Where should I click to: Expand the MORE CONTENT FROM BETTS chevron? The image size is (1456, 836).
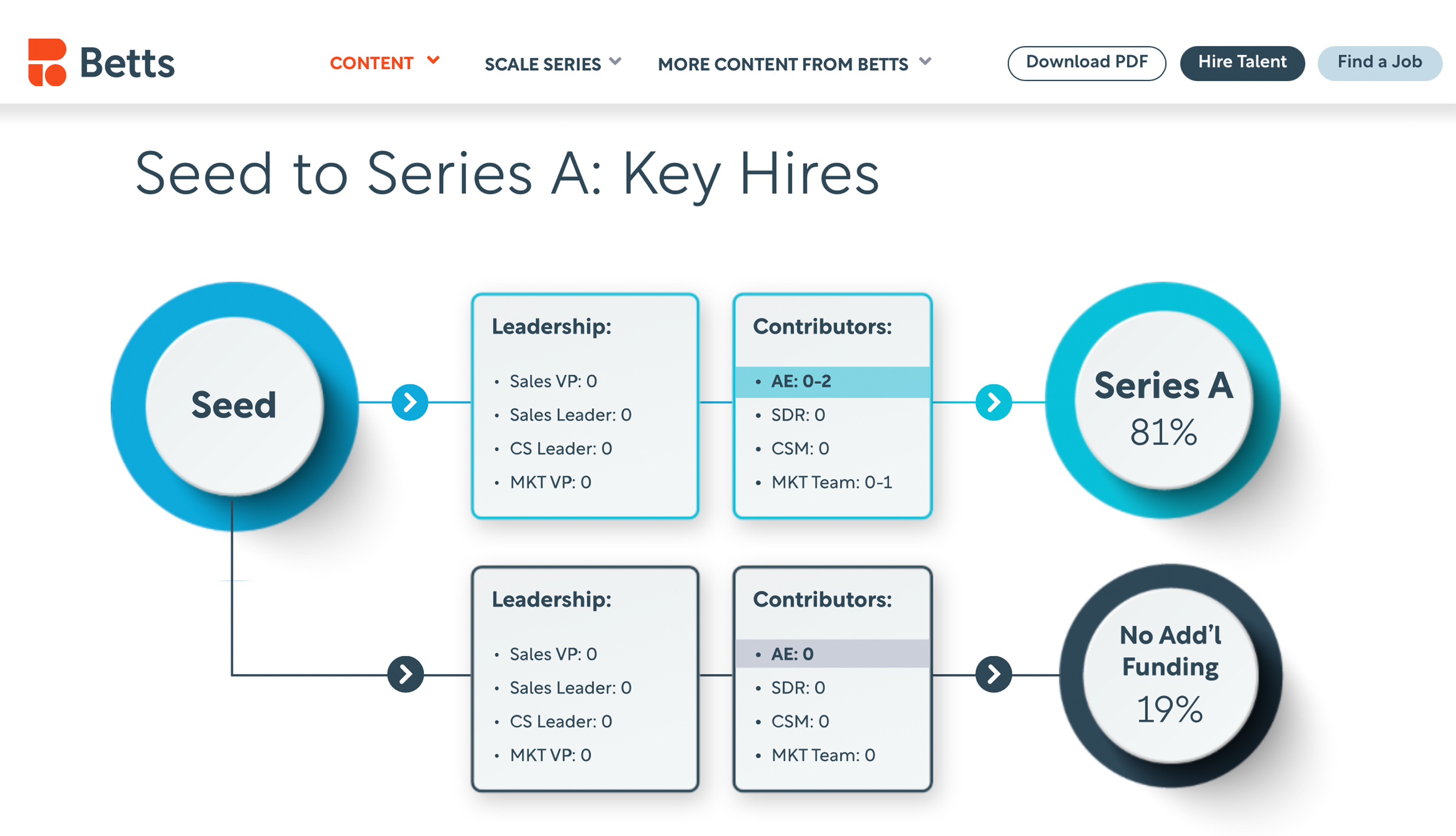point(925,62)
